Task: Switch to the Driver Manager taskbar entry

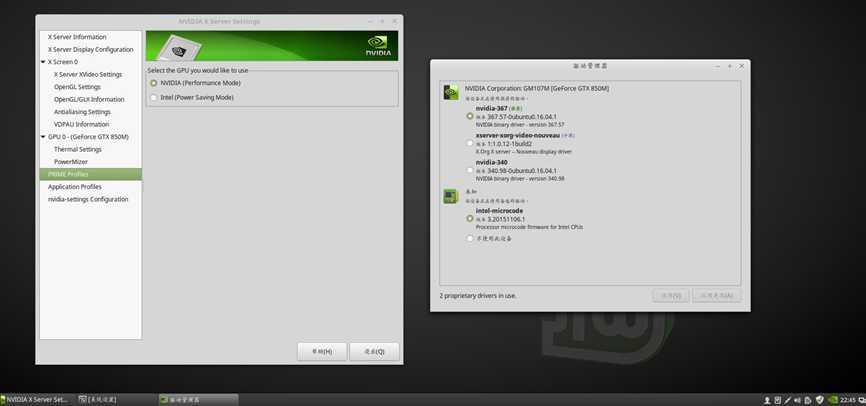Action: 199,399
